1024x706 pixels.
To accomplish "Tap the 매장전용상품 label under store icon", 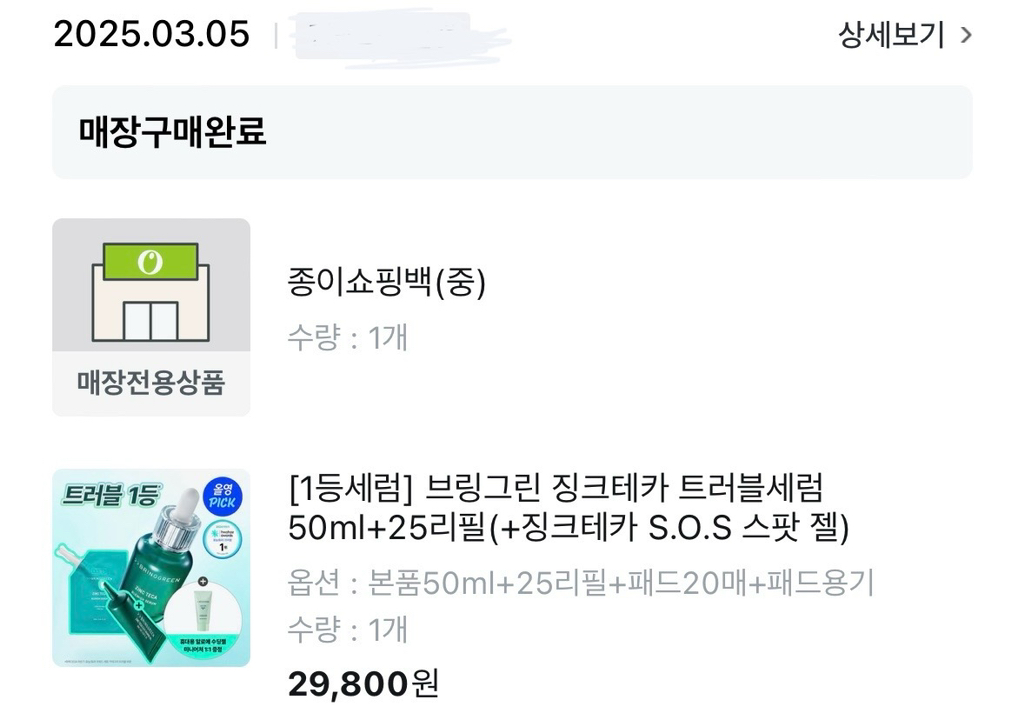I will (151, 382).
